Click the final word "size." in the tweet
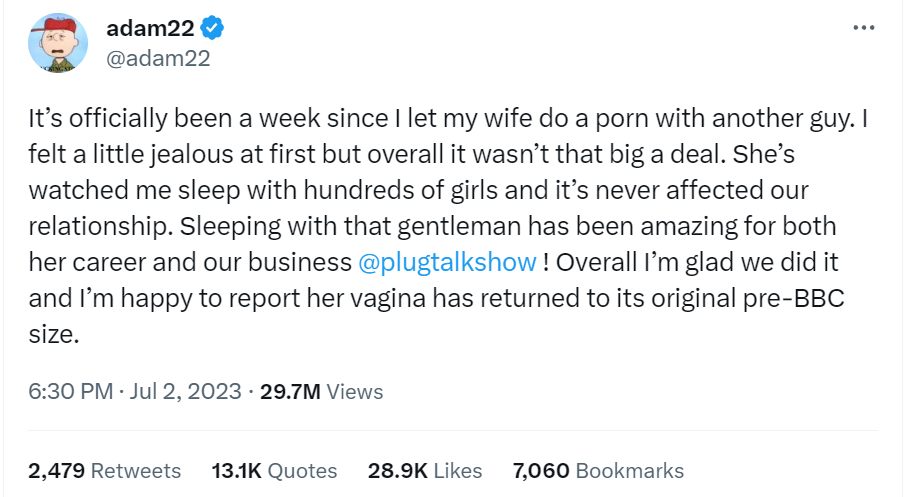This screenshot has width=916, height=497. [53, 334]
